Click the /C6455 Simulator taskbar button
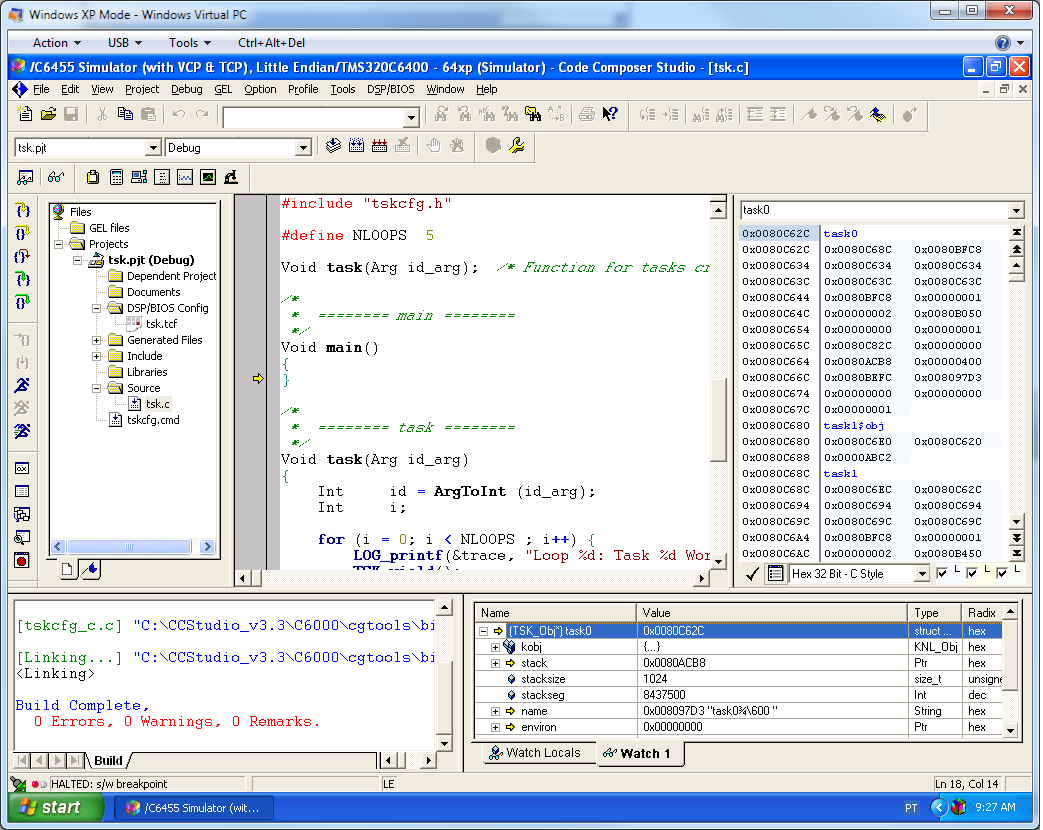 (x=194, y=808)
